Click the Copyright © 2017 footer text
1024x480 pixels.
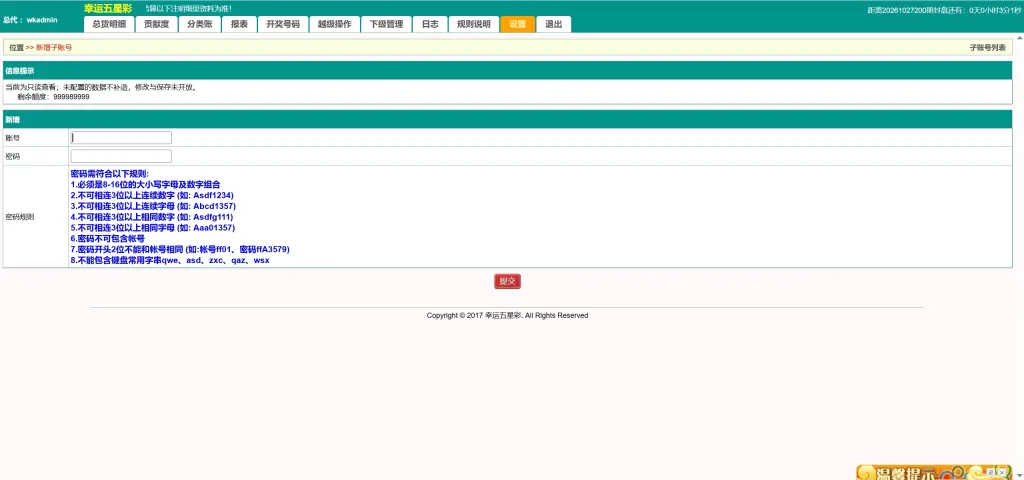507,315
